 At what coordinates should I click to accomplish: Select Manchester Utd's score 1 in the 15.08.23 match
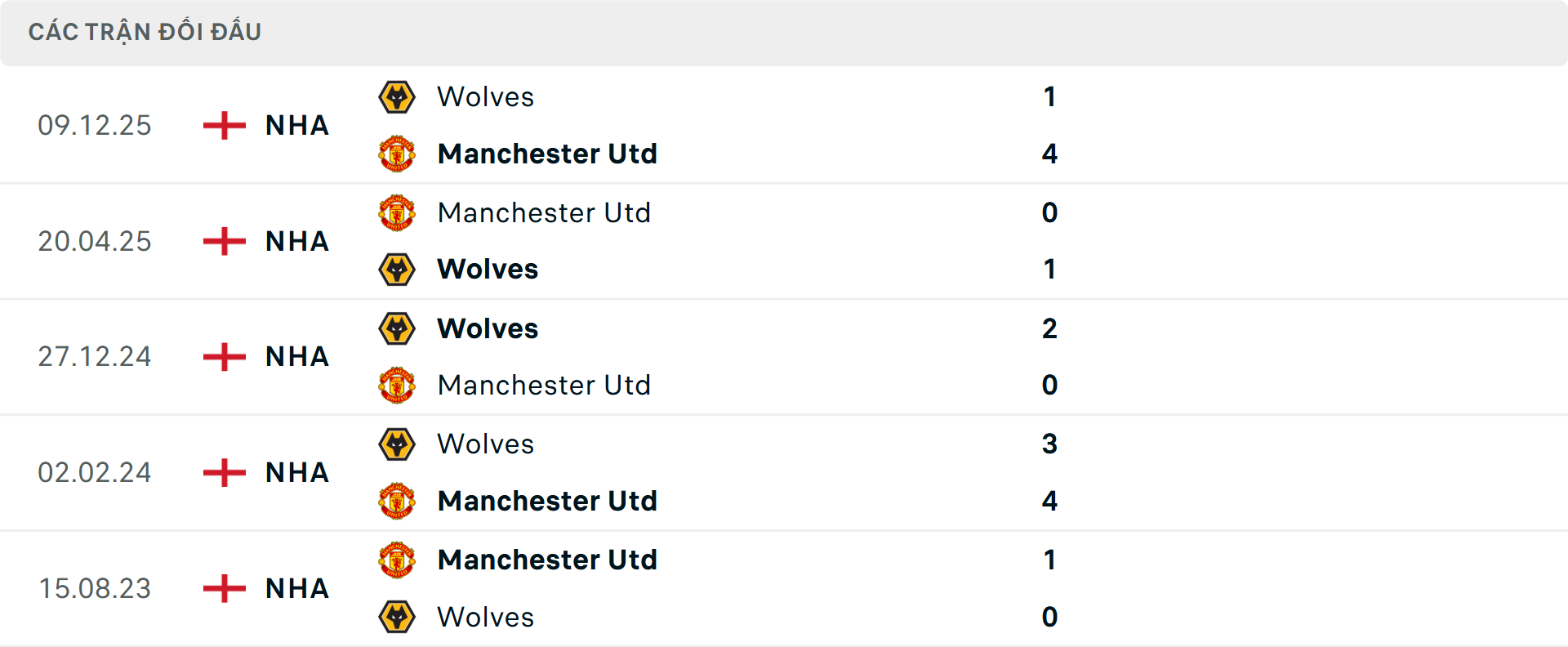tap(1050, 560)
